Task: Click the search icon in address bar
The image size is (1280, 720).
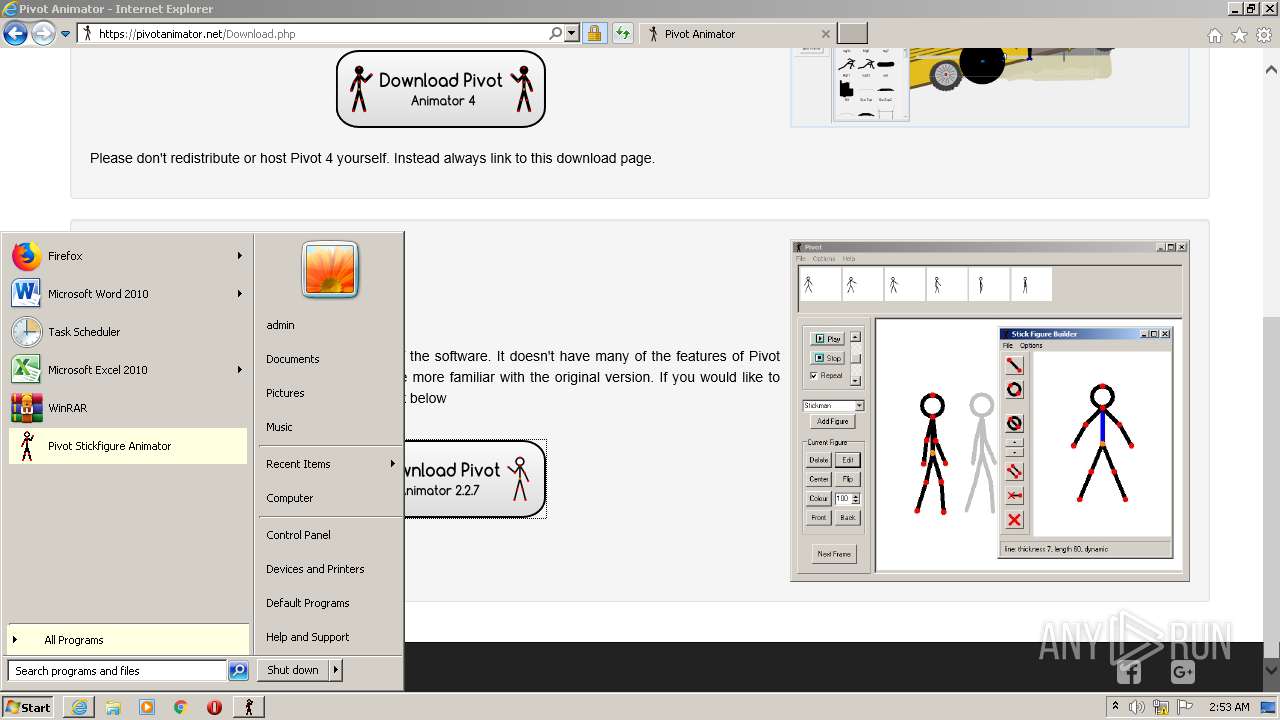Action: [x=555, y=34]
